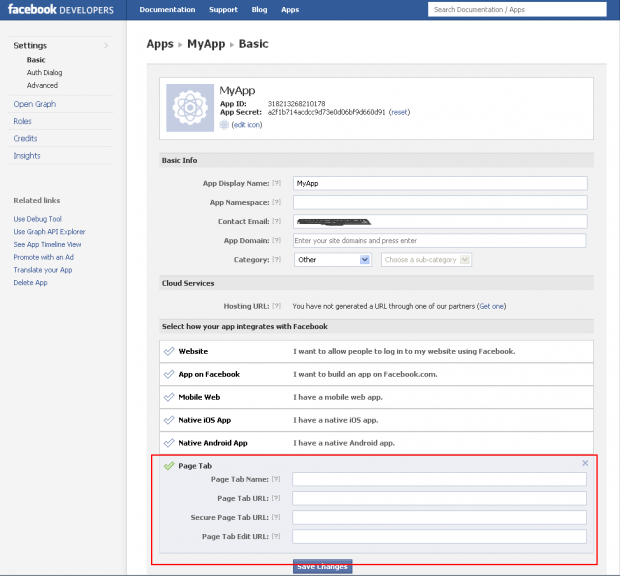Click the App on Facebook checkmark icon
This screenshot has width=620, height=576.
point(169,374)
